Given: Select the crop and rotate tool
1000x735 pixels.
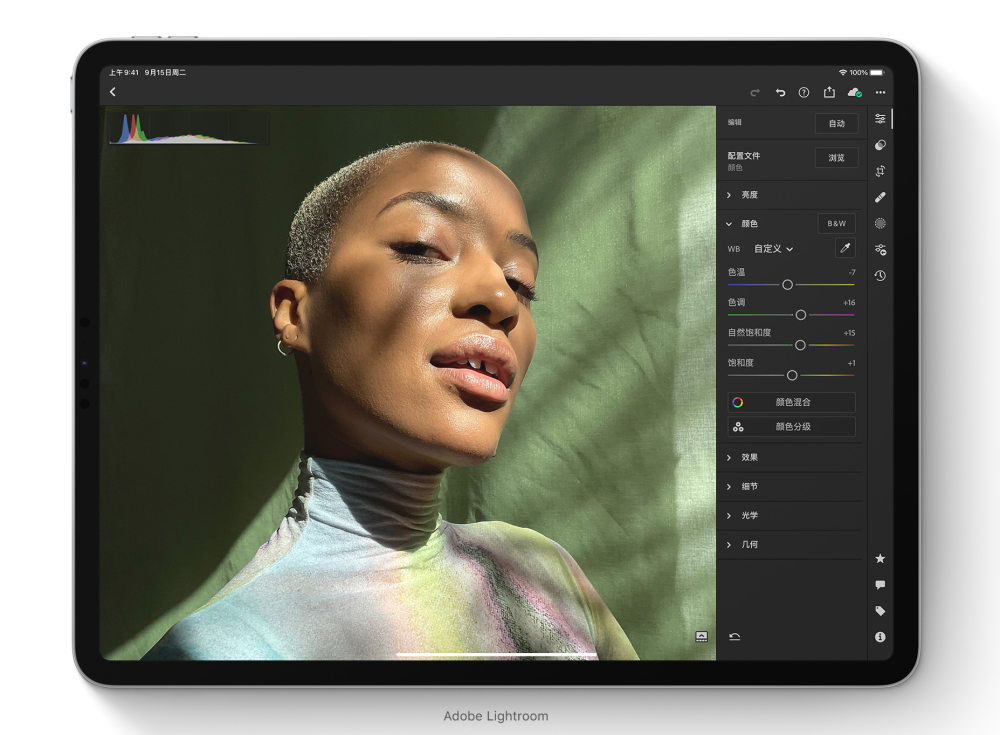Looking at the screenshot, I should click(880, 171).
